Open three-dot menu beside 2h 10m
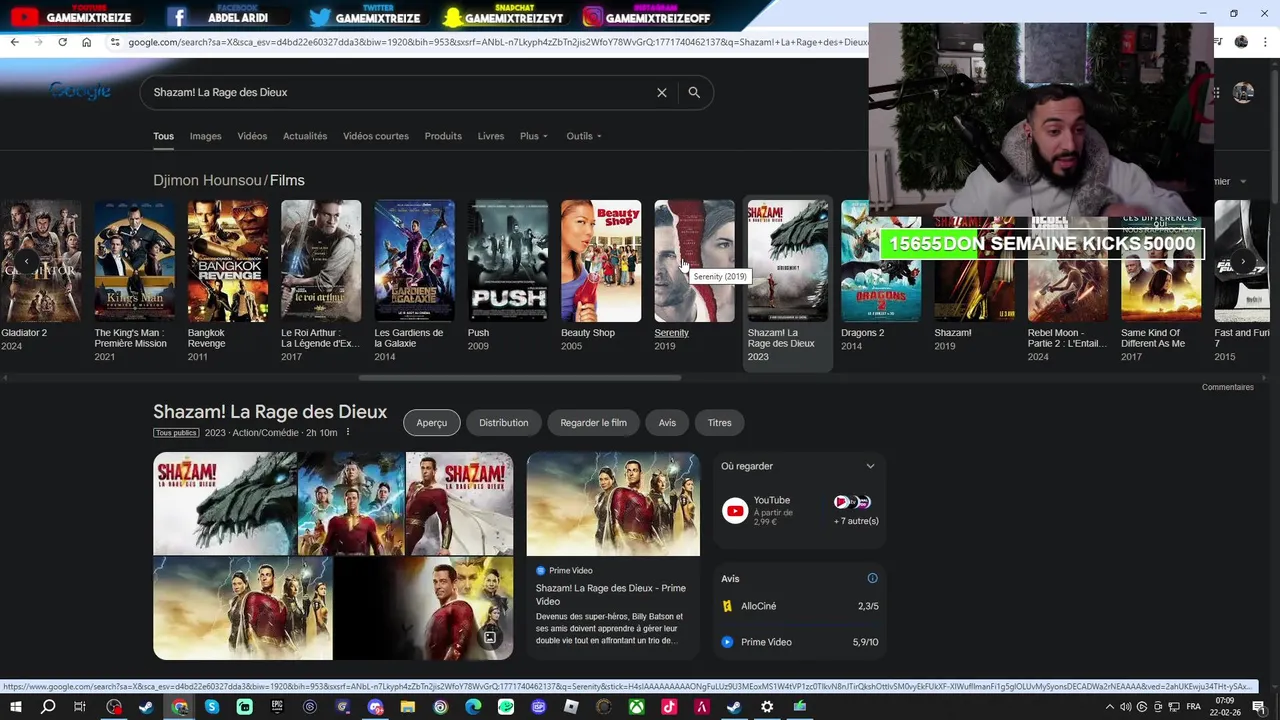The height and width of the screenshot is (720, 1280). click(x=348, y=432)
